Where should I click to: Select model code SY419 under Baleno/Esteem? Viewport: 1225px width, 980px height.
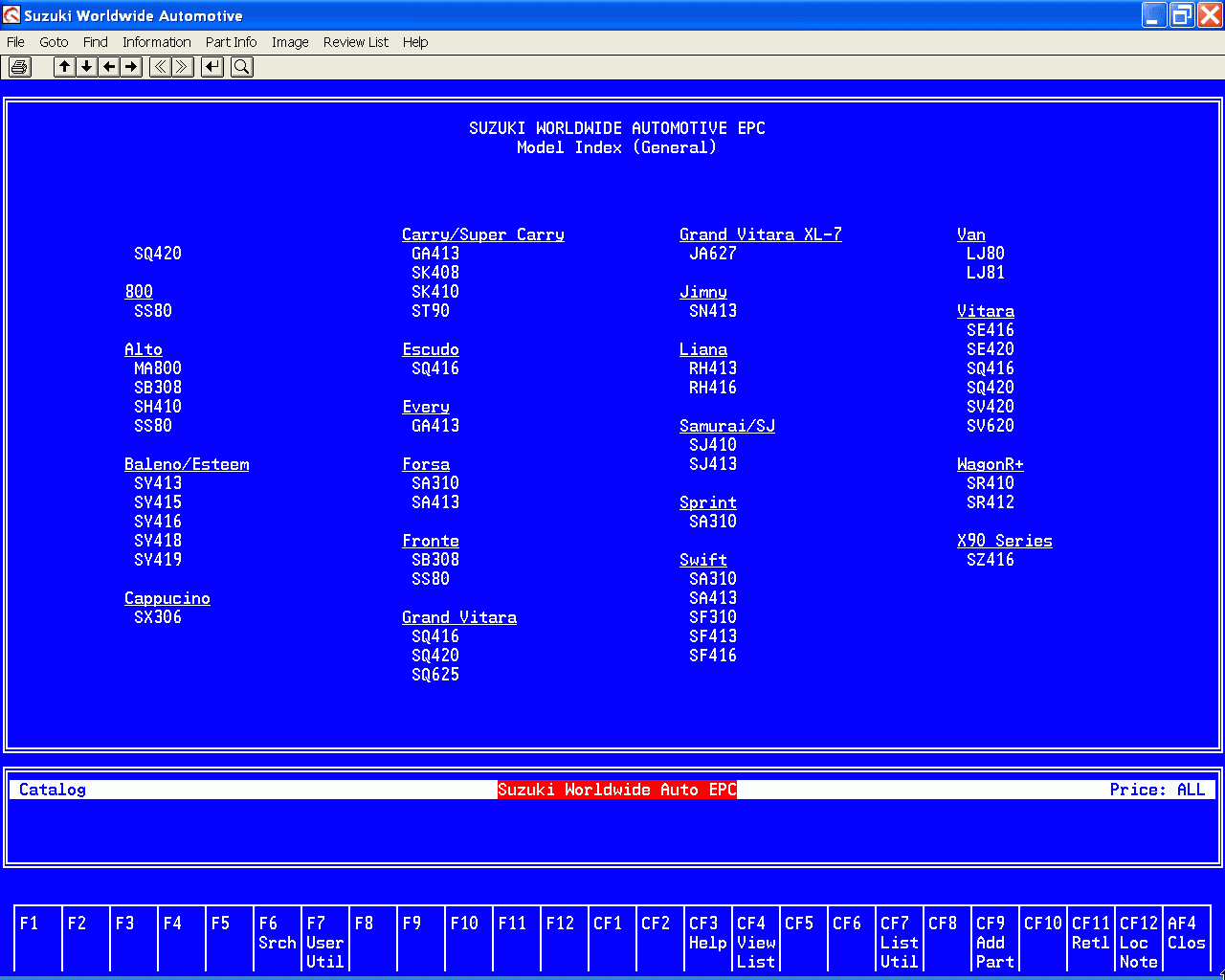click(x=158, y=560)
